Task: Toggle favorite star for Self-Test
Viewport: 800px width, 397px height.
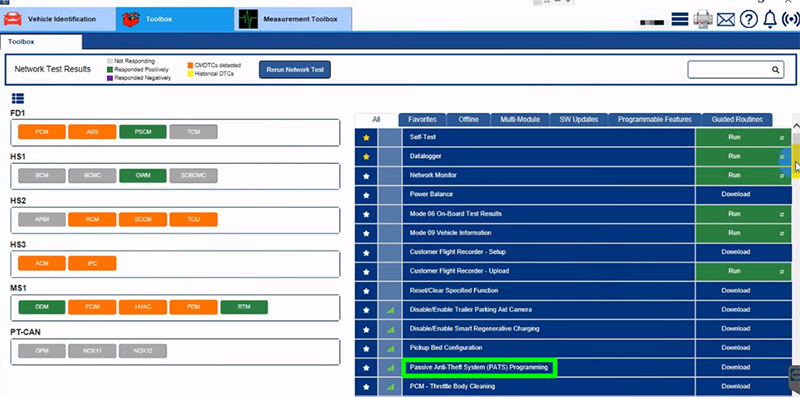Action: (366, 137)
